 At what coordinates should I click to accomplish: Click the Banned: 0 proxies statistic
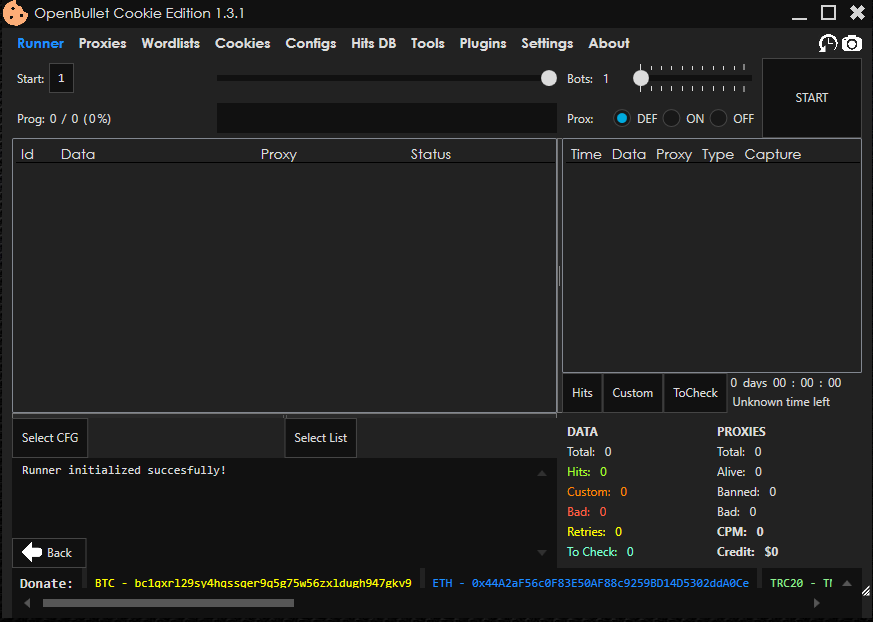[x=746, y=492]
